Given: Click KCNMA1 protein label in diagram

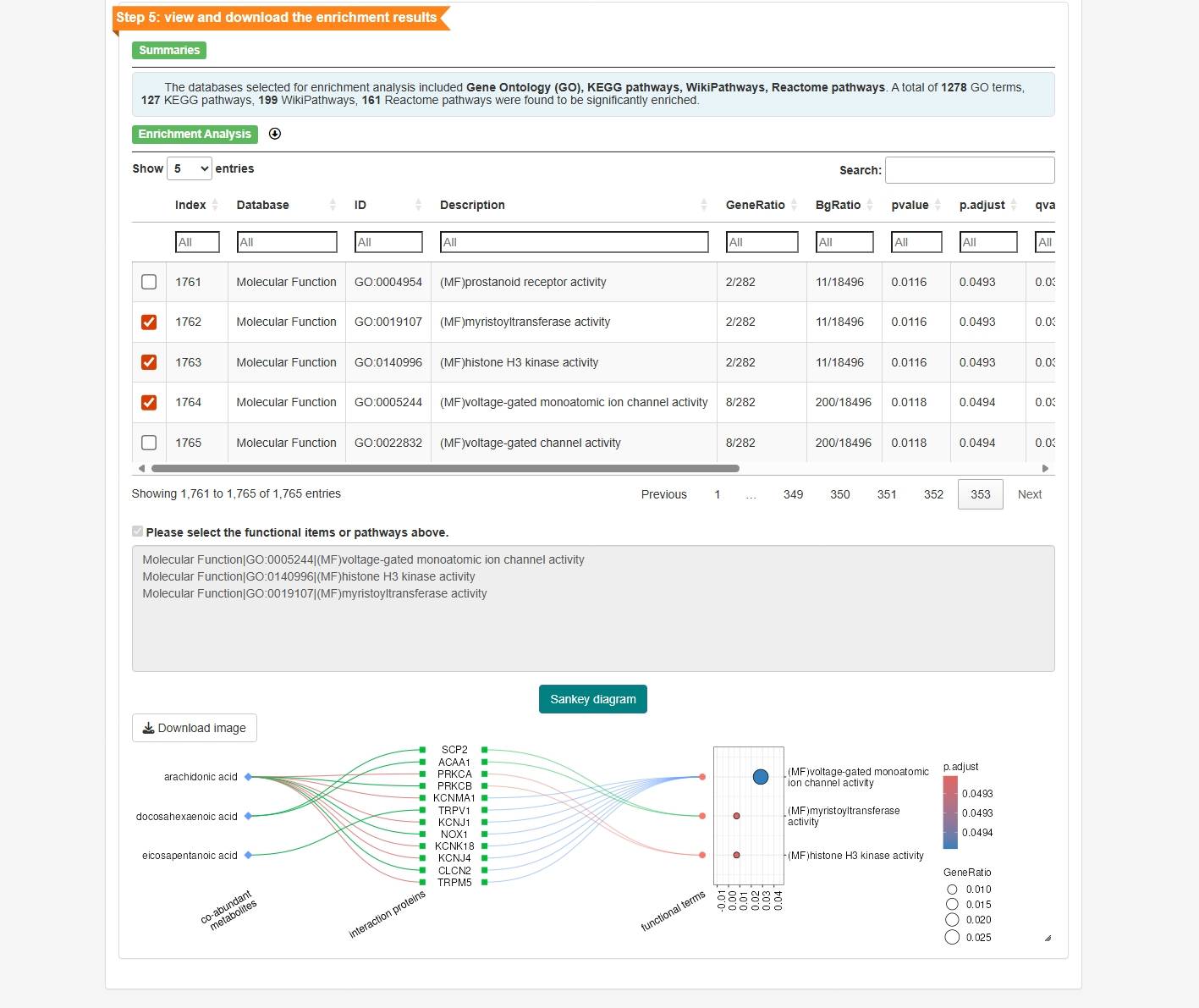Looking at the screenshot, I should (x=454, y=798).
